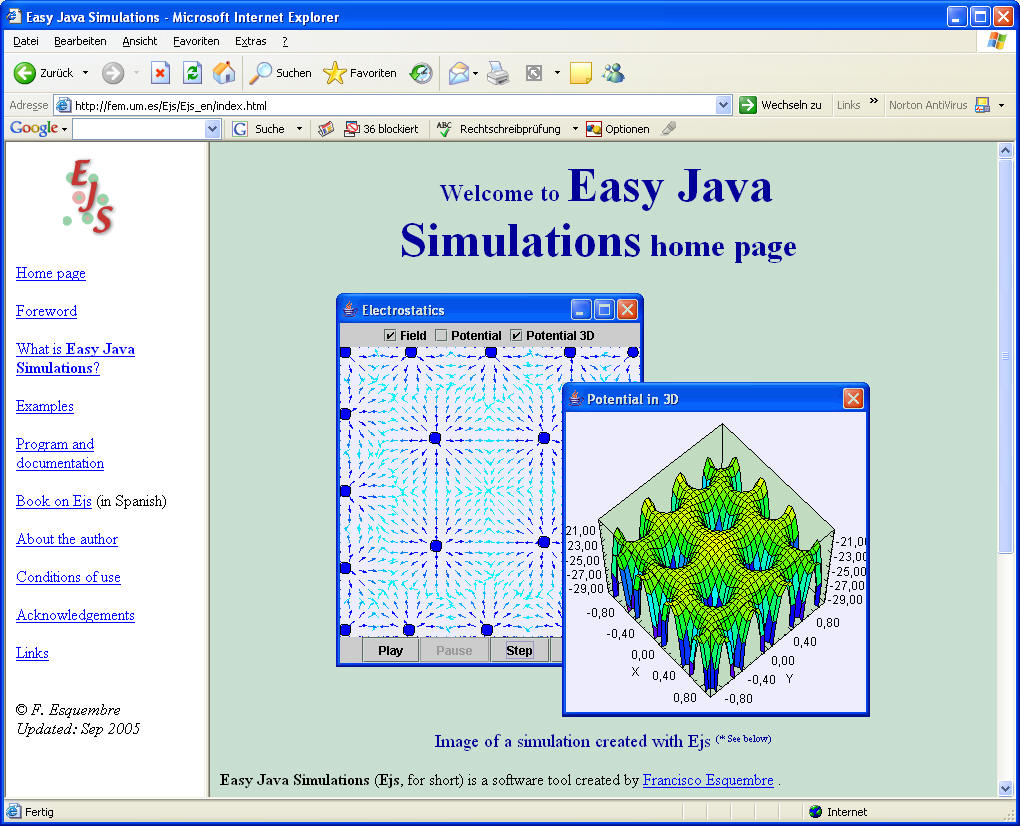Click the page's vertical scrollbar thumb
The image size is (1020, 826).
[1006, 355]
